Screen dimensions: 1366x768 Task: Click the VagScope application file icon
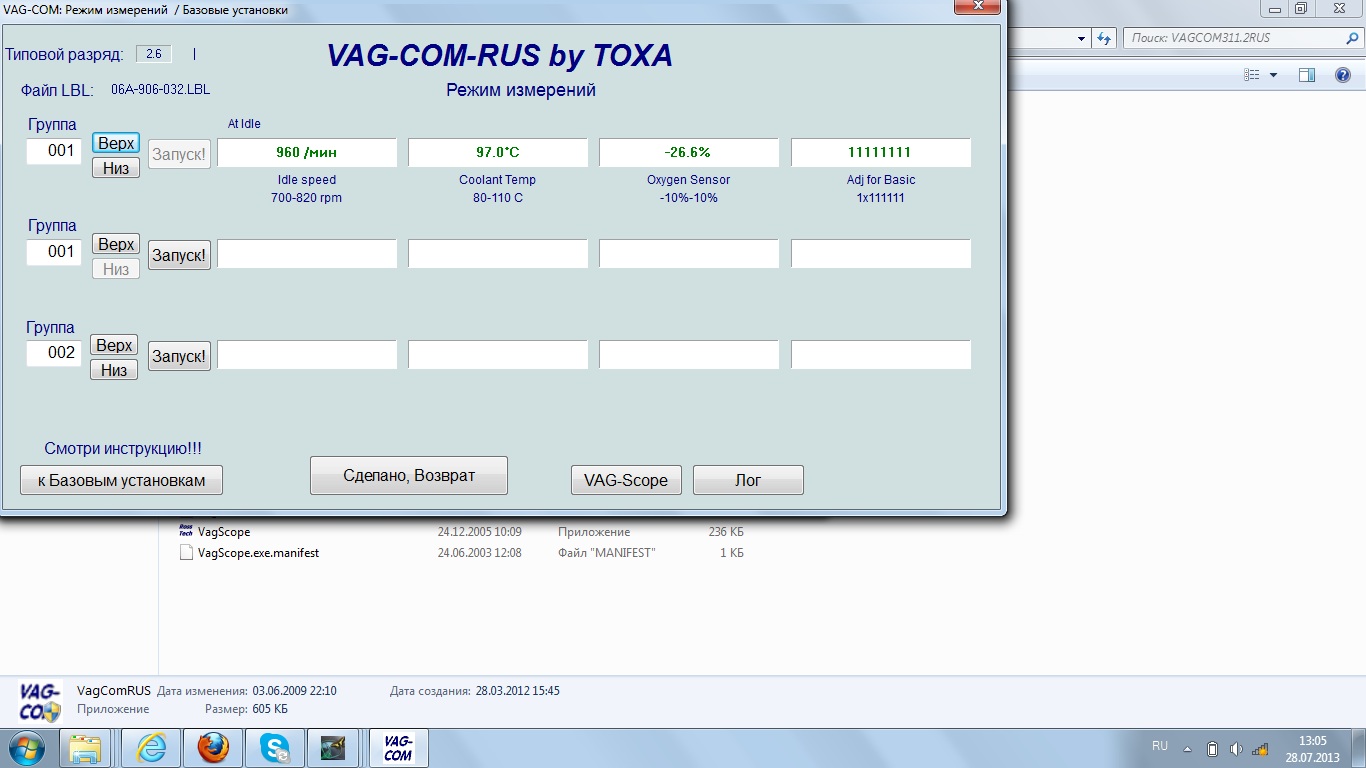tap(186, 532)
